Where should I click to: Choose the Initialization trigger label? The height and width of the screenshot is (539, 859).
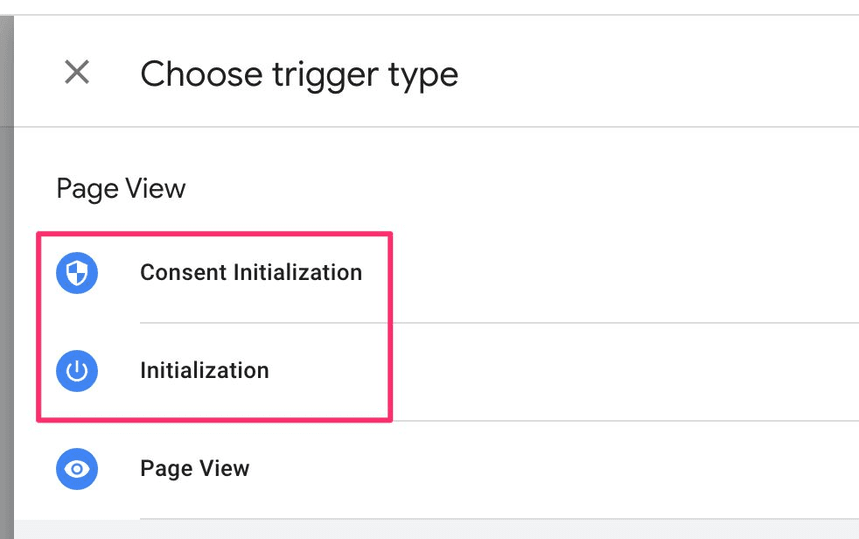tap(204, 370)
